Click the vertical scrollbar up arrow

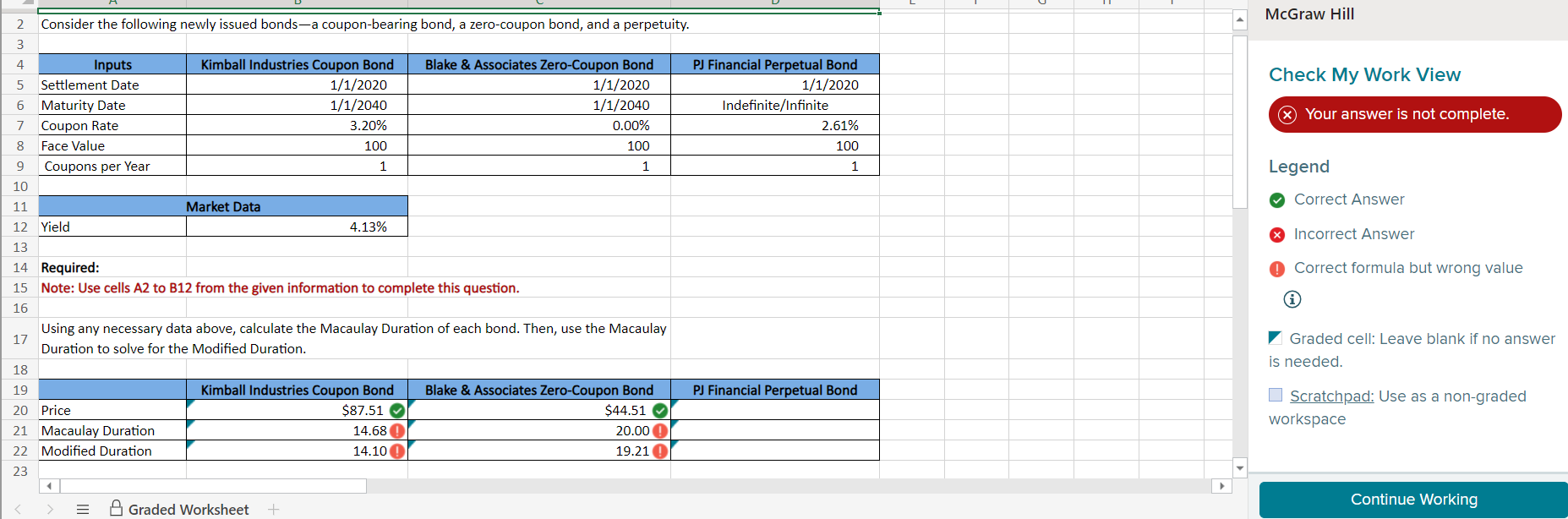pyautogui.click(x=1240, y=20)
